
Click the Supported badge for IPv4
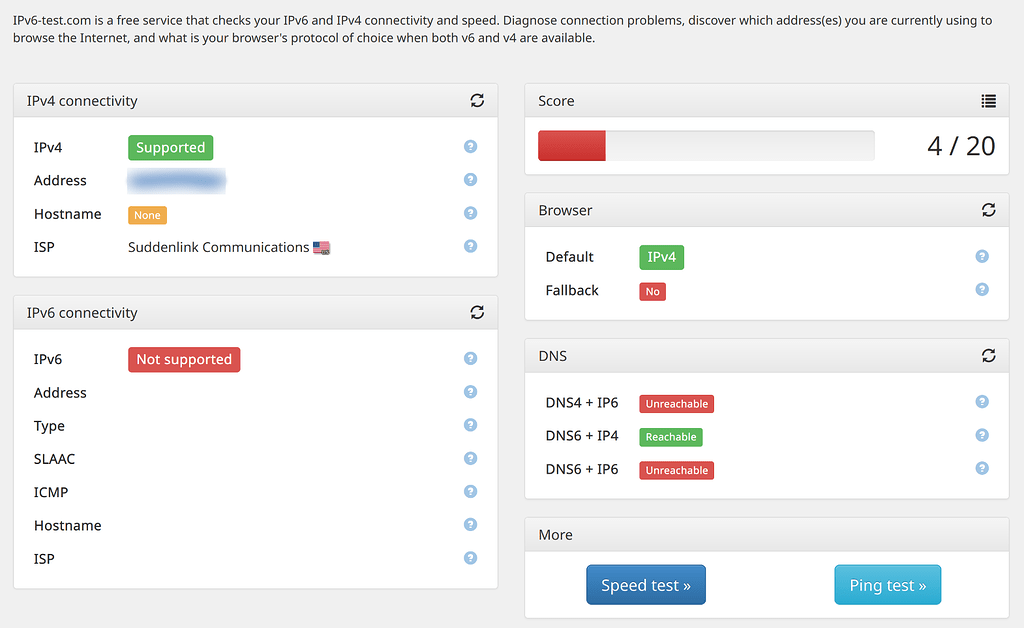point(170,146)
